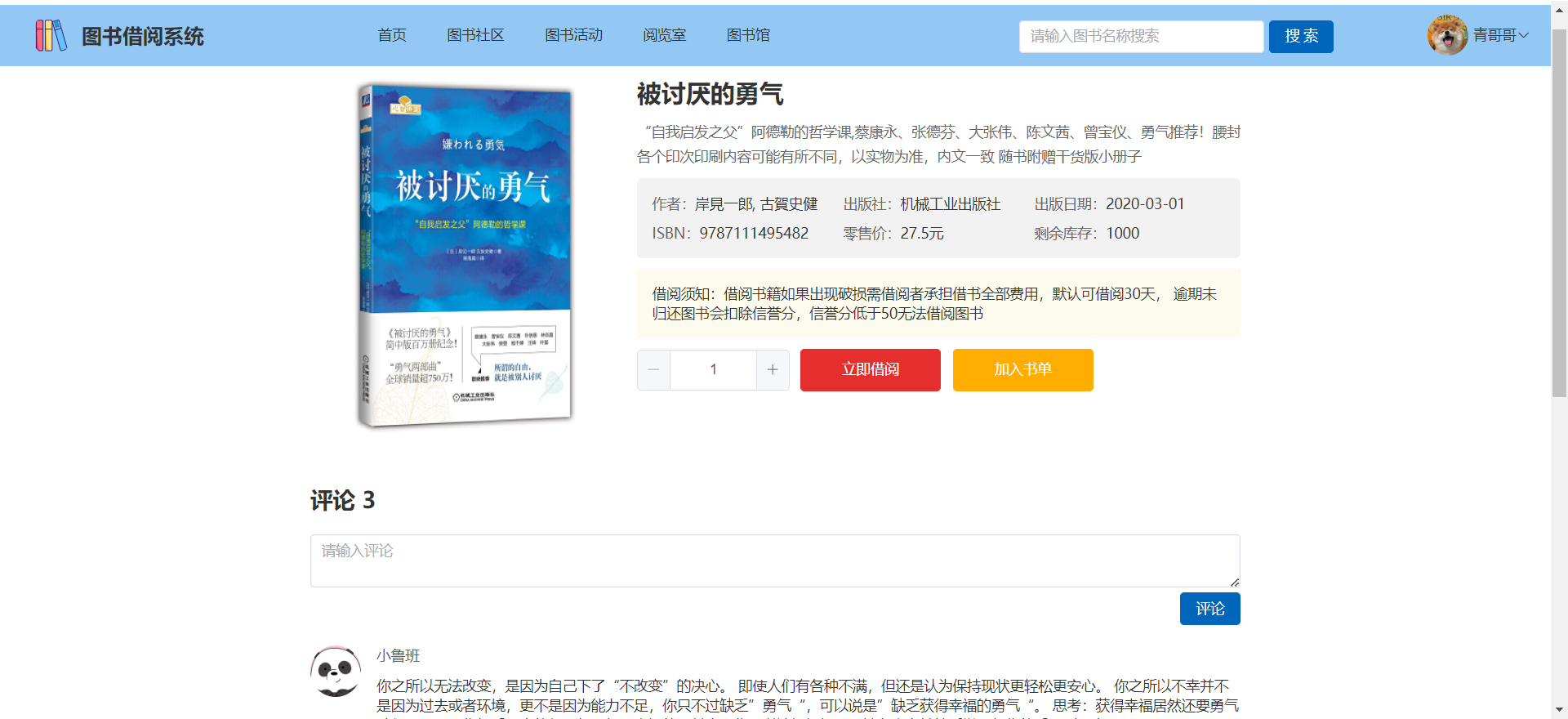Click the author names 岸見一郎, 古賀史健
Screen dimensions: 1568x719
756,204
